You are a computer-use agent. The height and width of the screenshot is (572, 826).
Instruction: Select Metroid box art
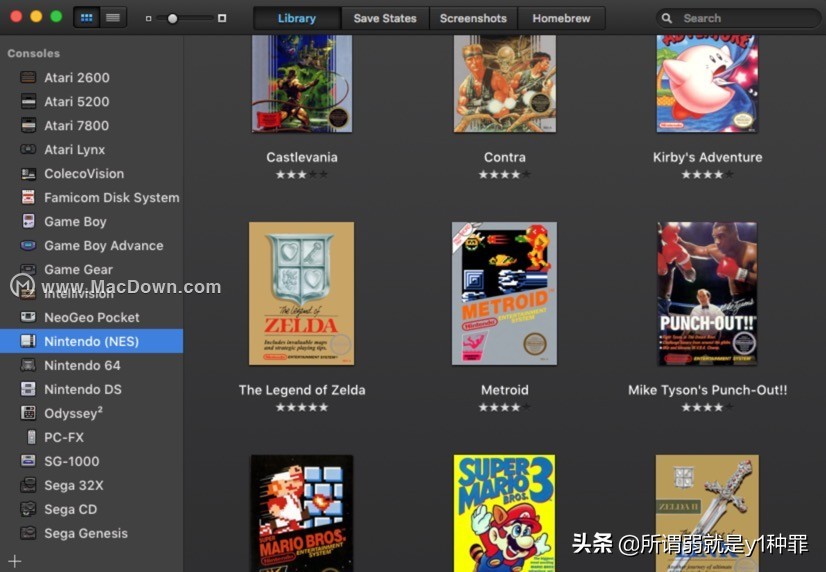click(505, 293)
